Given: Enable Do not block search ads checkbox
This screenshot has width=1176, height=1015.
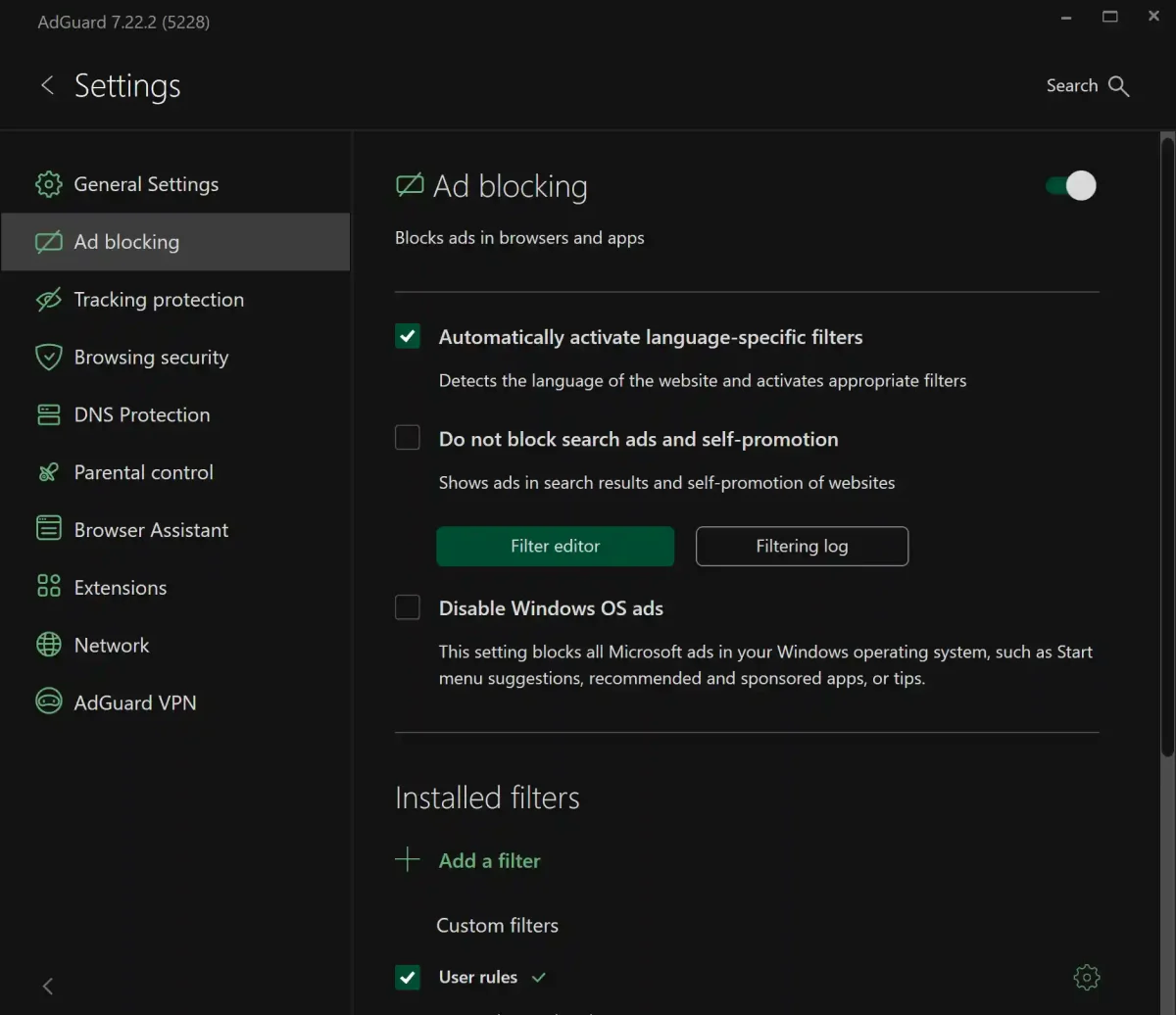Looking at the screenshot, I should (x=407, y=437).
